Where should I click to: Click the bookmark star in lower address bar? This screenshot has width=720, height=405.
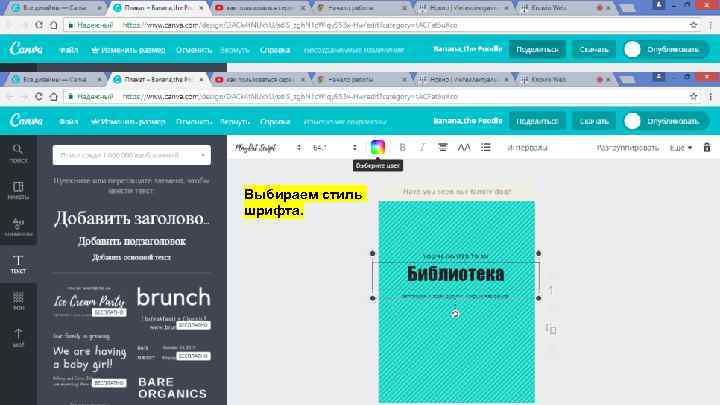(693, 96)
